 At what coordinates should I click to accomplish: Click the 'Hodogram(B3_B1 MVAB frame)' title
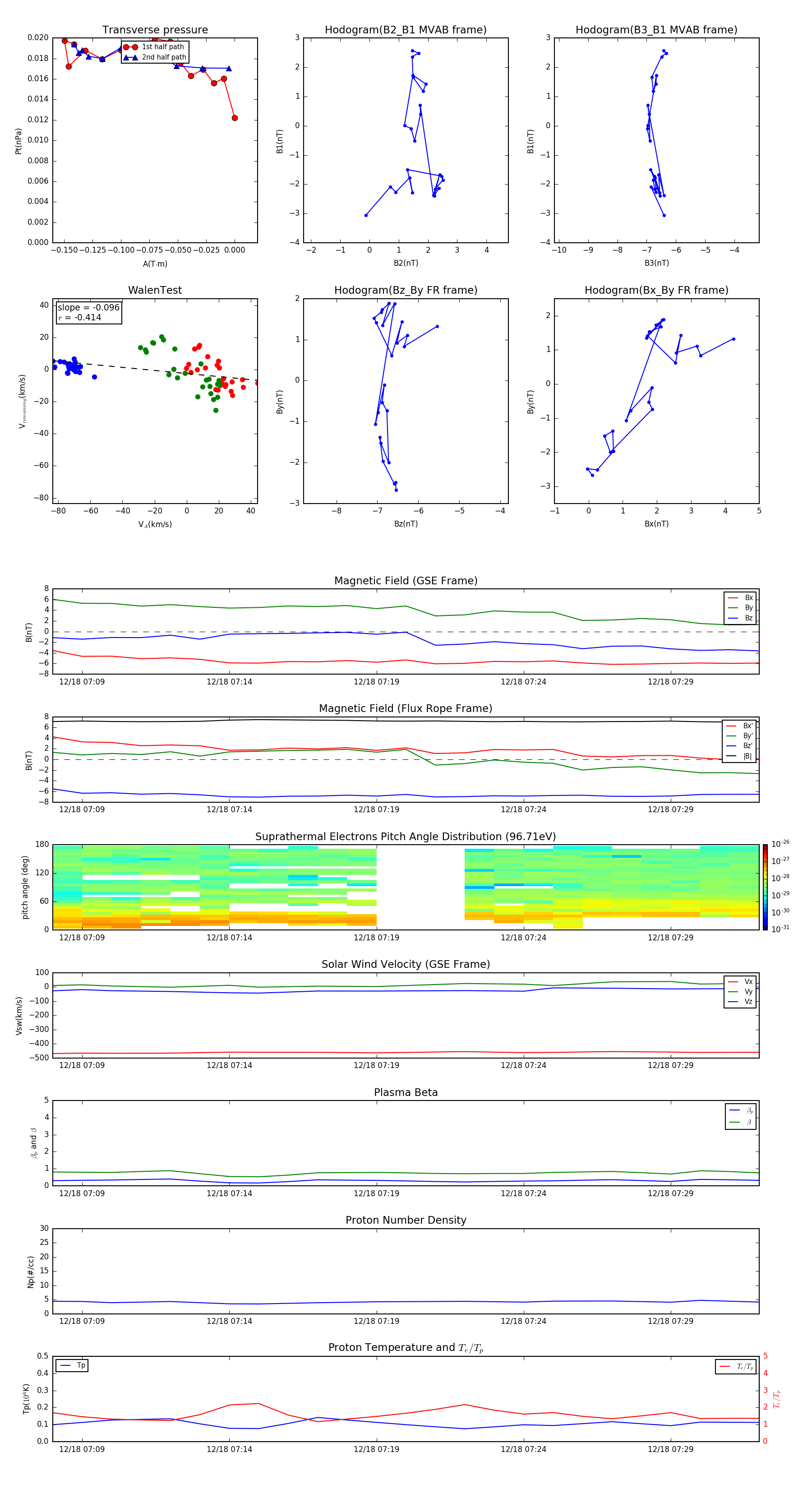tap(656, 30)
